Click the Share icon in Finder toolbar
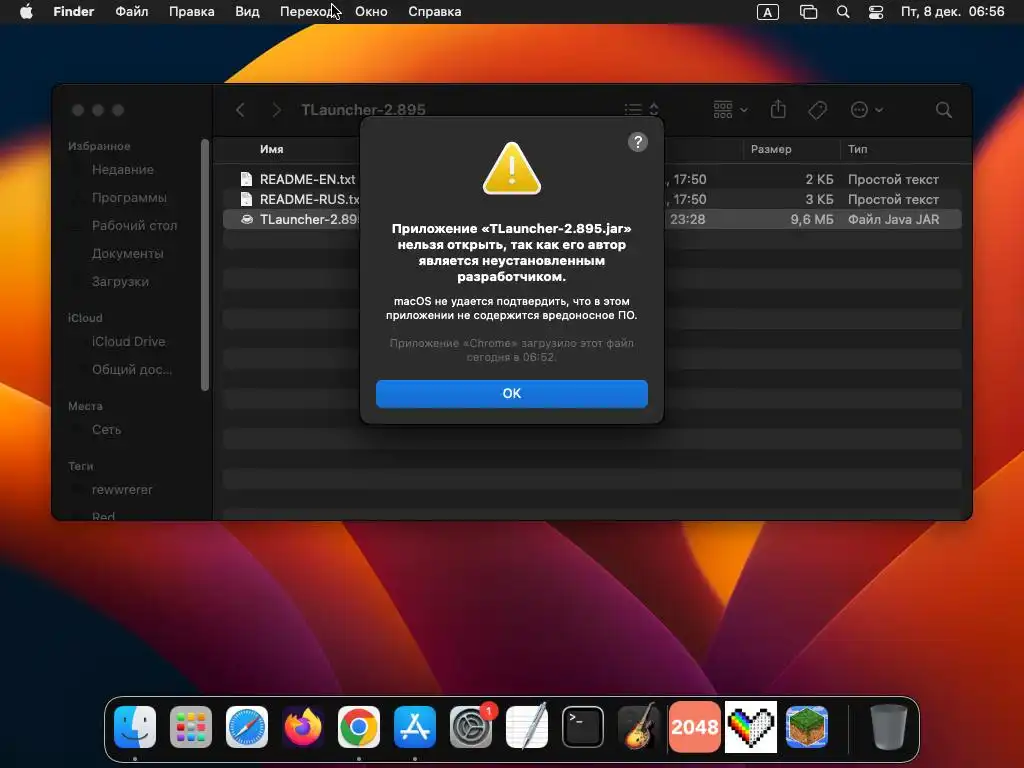 (x=778, y=109)
